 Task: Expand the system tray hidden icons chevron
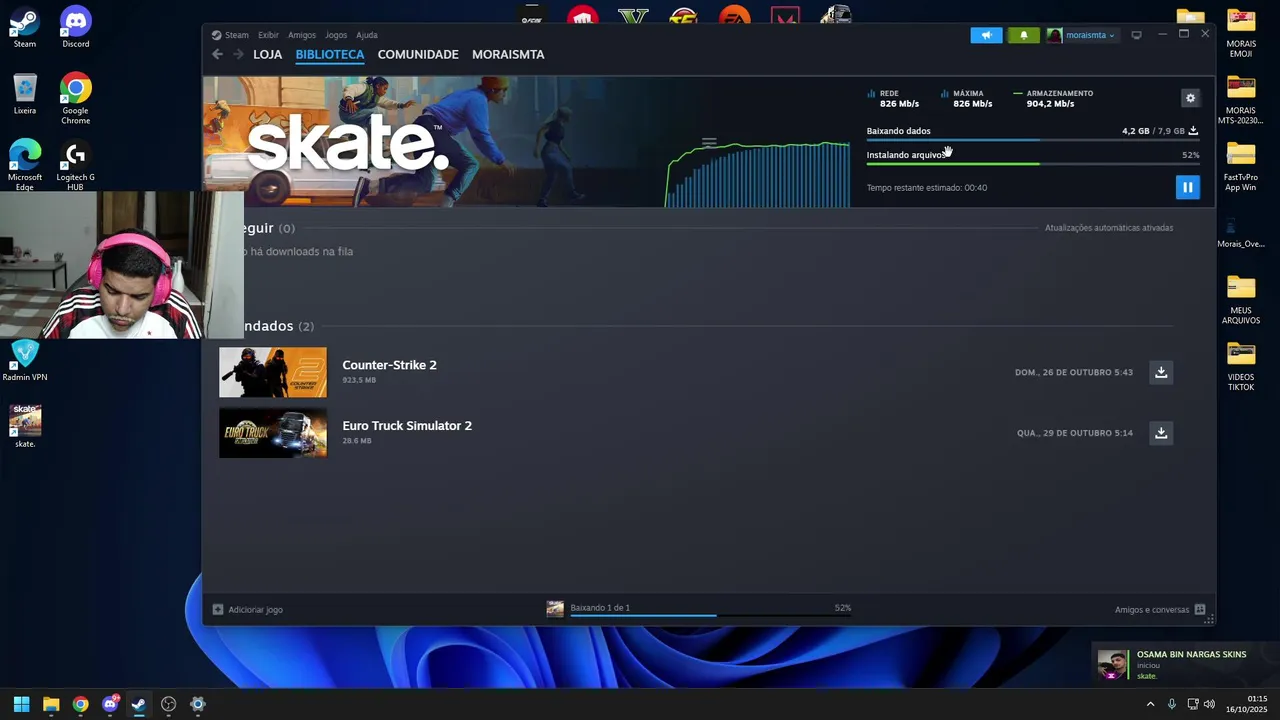click(x=1150, y=704)
